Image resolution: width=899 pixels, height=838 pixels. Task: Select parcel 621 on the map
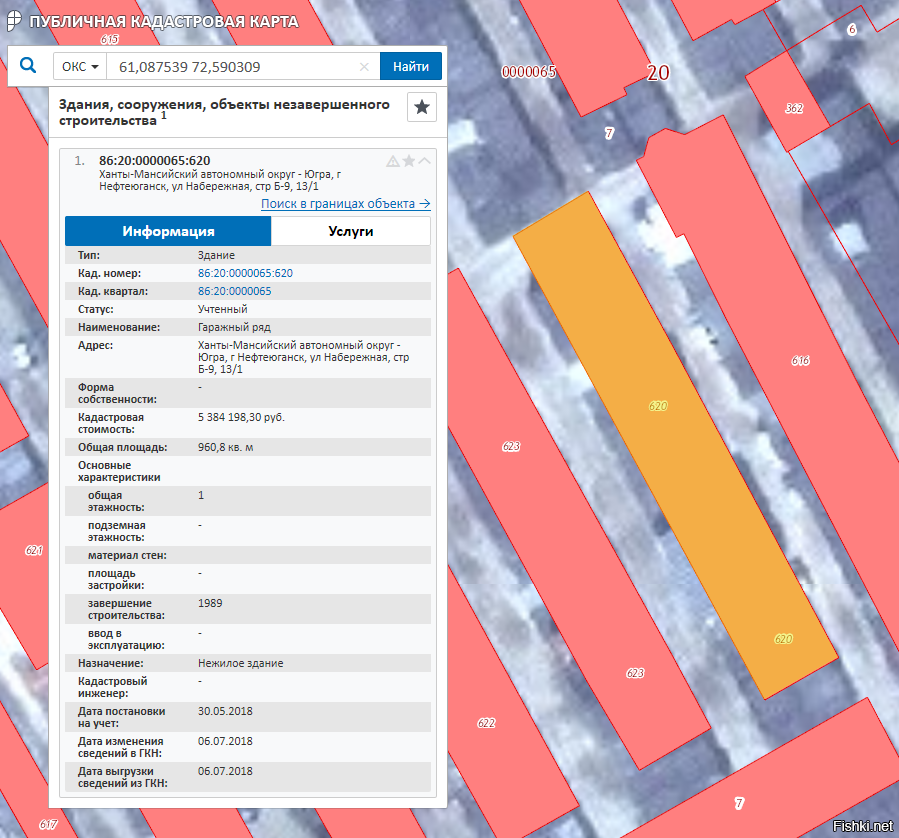pyautogui.click(x=34, y=550)
